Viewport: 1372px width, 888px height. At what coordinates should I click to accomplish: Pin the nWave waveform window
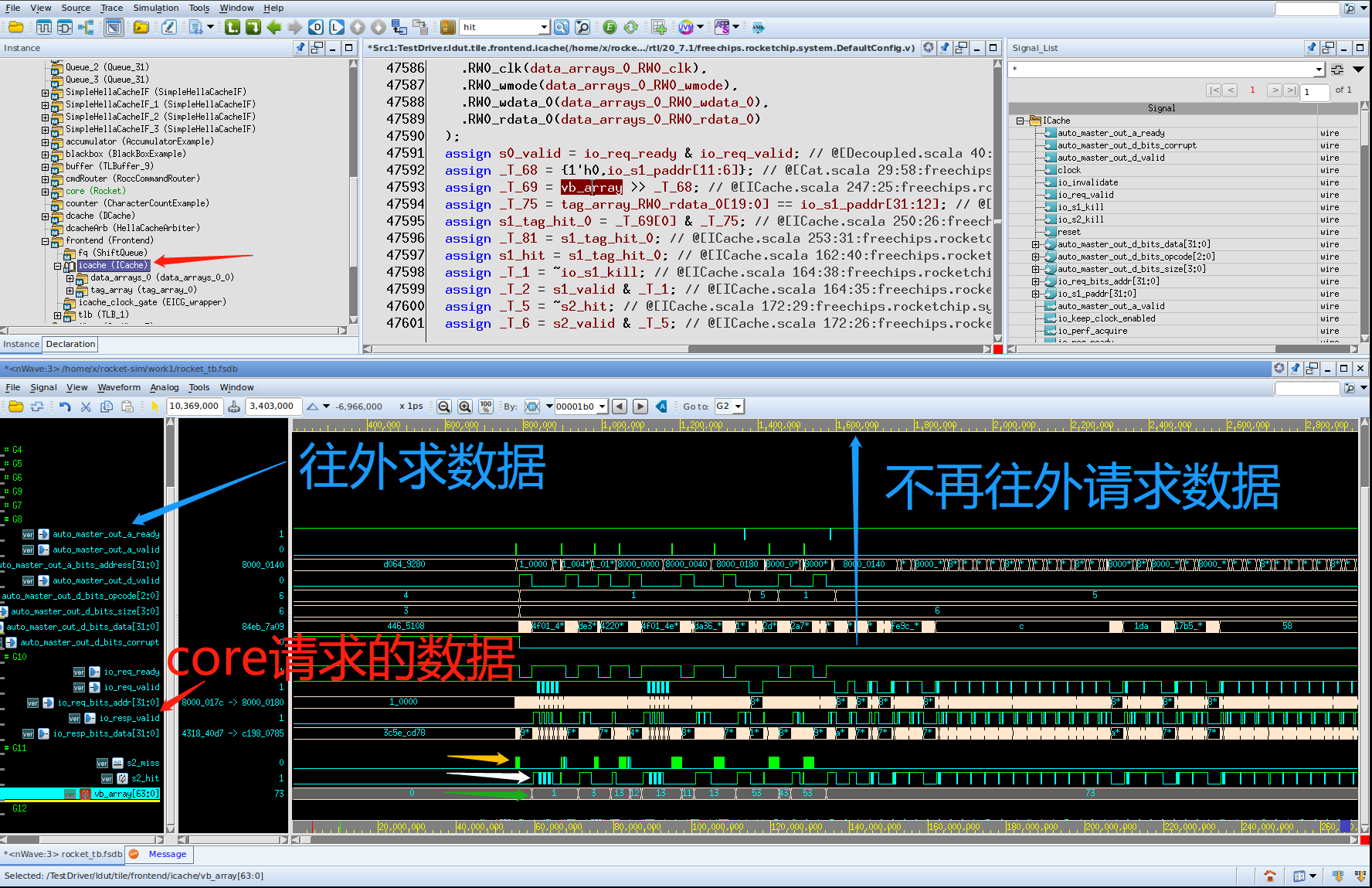1296,369
